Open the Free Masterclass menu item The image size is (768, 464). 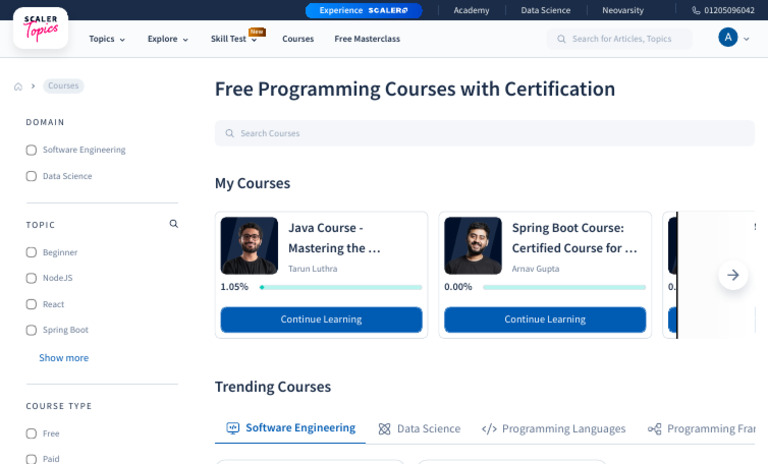tap(367, 39)
